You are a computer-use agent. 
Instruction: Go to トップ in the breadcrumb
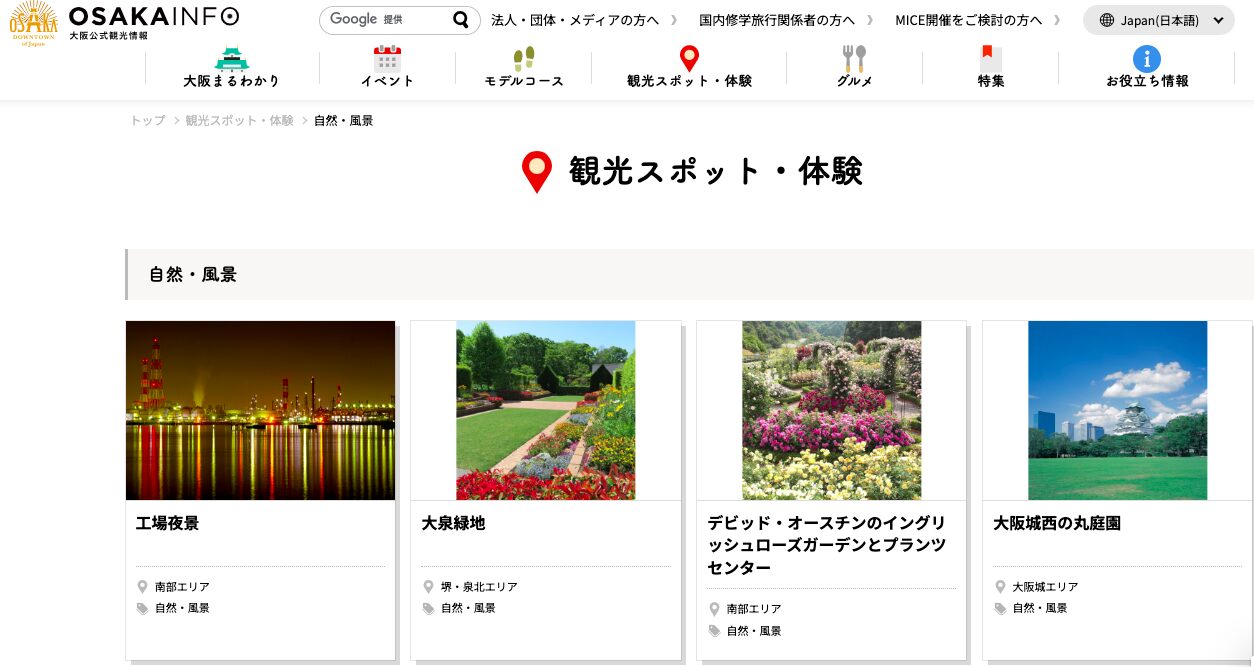pyautogui.click(x=147, y=121)
